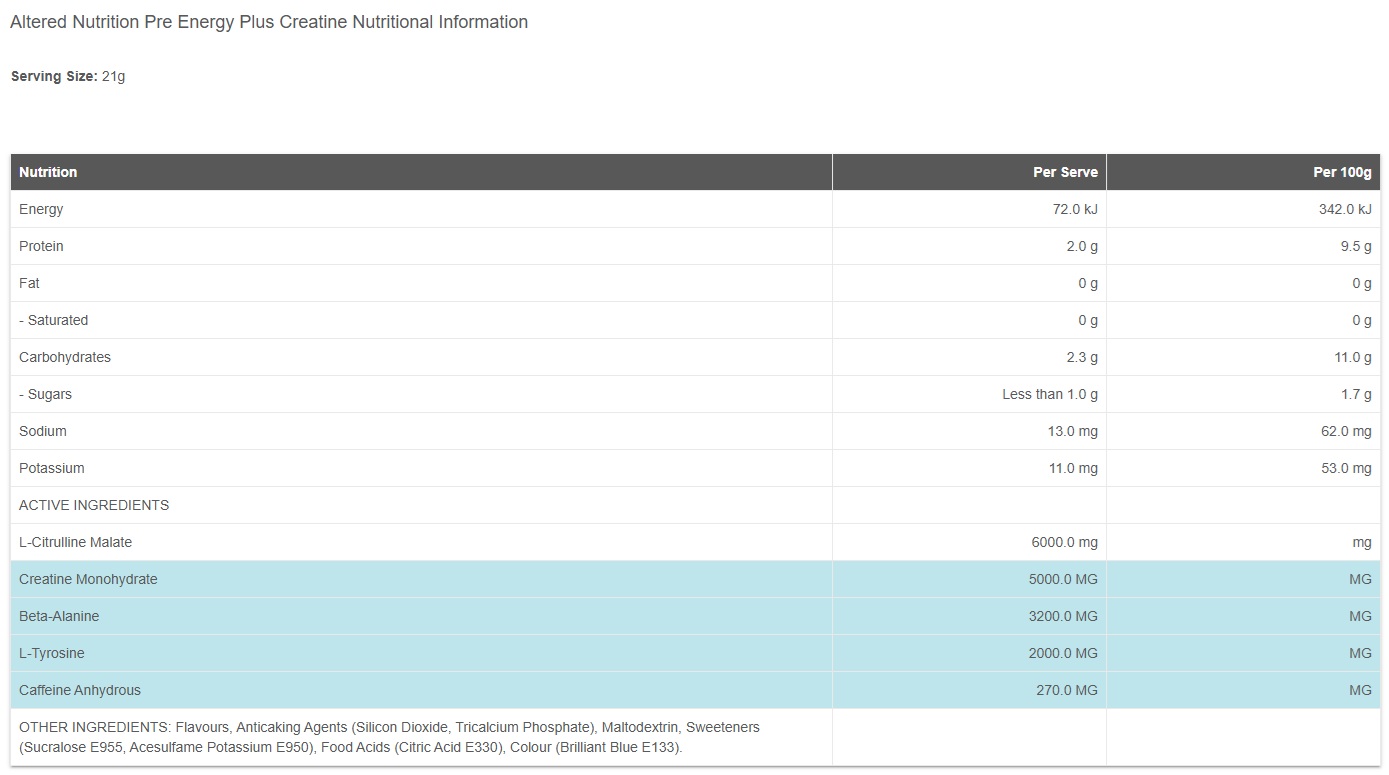Select the 'Potassium' row label

tap(52, 468)
